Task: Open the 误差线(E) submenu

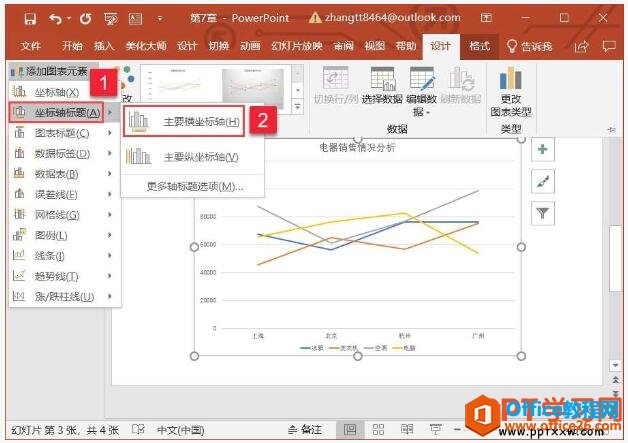Action: point(64,194)
